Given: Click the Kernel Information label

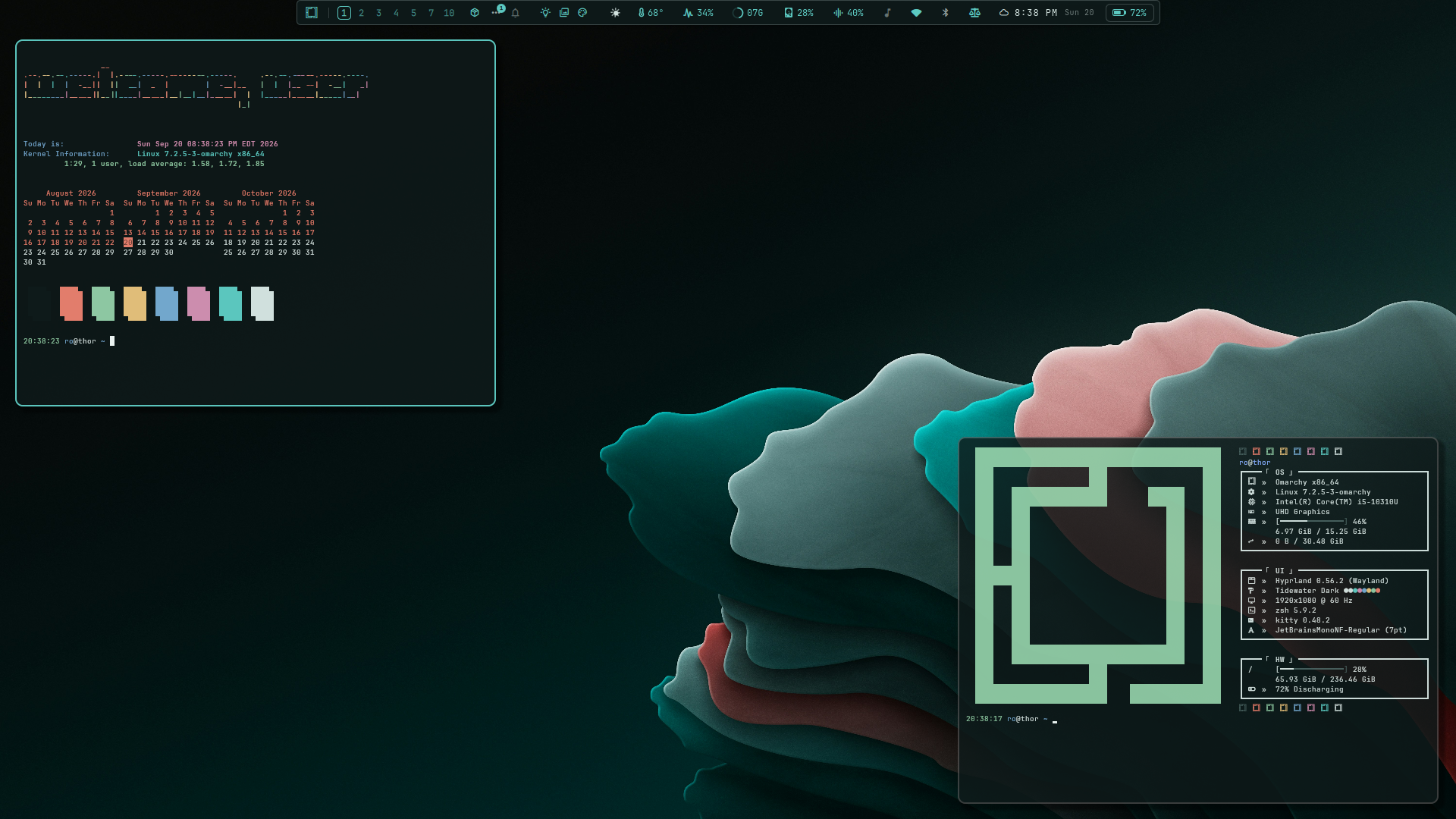Looking at the screenshot, I should (66, 154).
